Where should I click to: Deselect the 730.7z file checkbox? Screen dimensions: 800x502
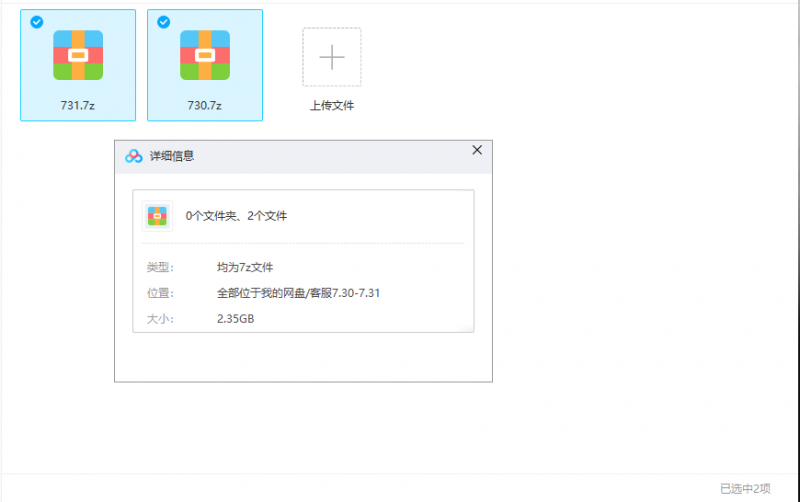coord(163,22)
